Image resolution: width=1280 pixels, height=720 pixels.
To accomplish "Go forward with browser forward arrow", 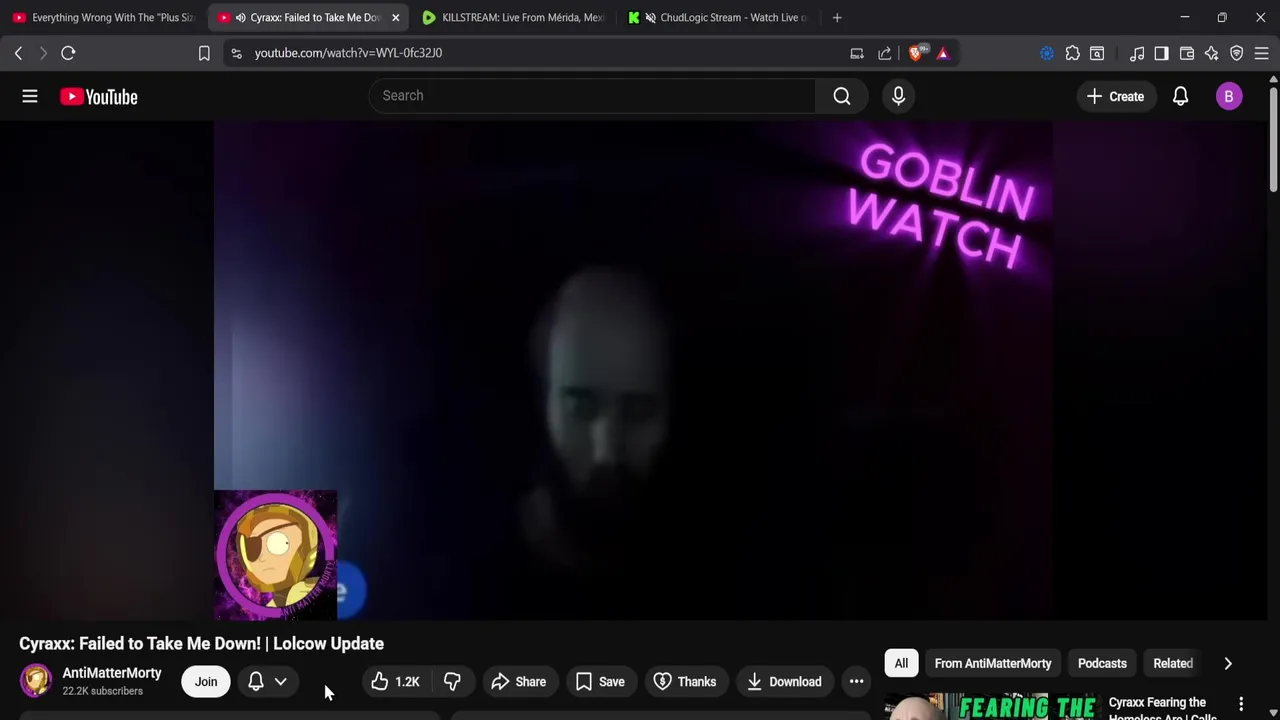I will [x=43, y=53].
